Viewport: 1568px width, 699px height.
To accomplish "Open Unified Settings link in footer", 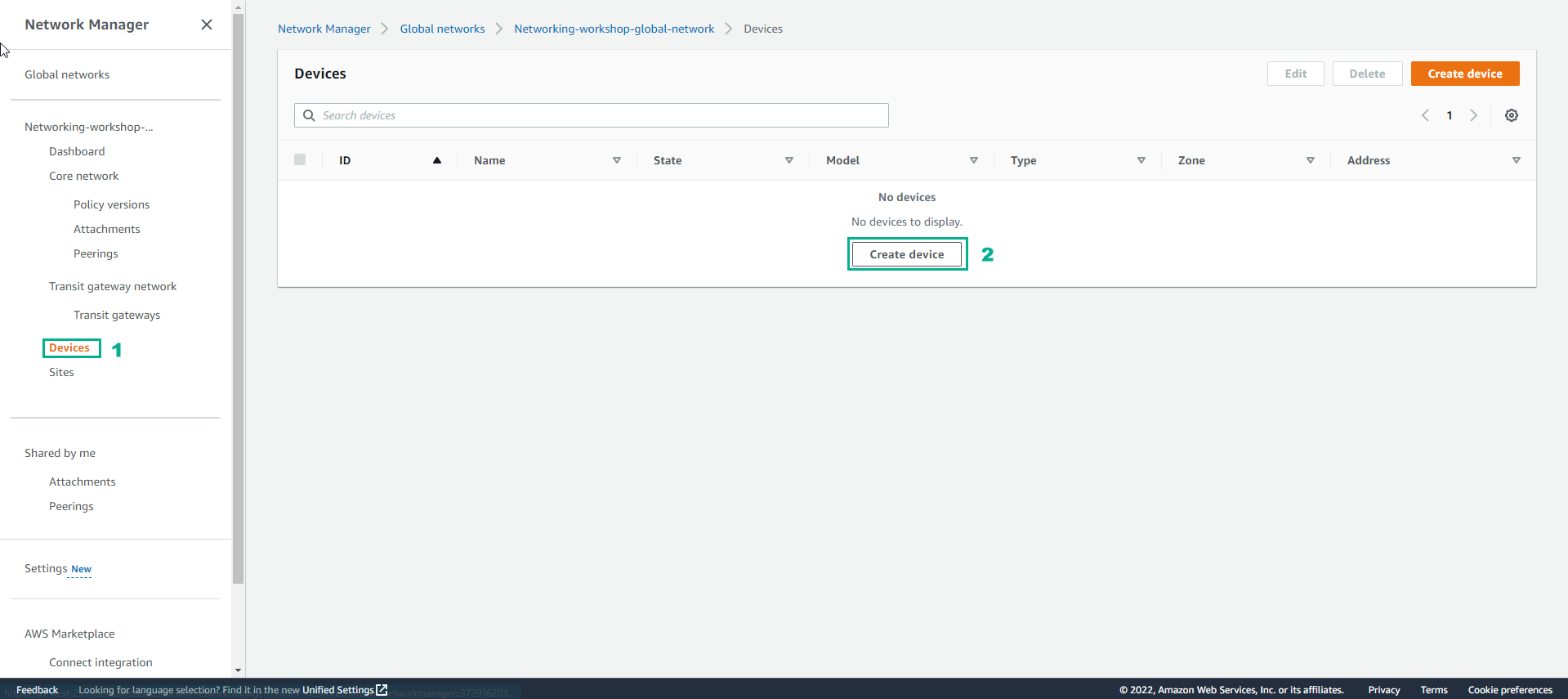I will tap(338, 690).
